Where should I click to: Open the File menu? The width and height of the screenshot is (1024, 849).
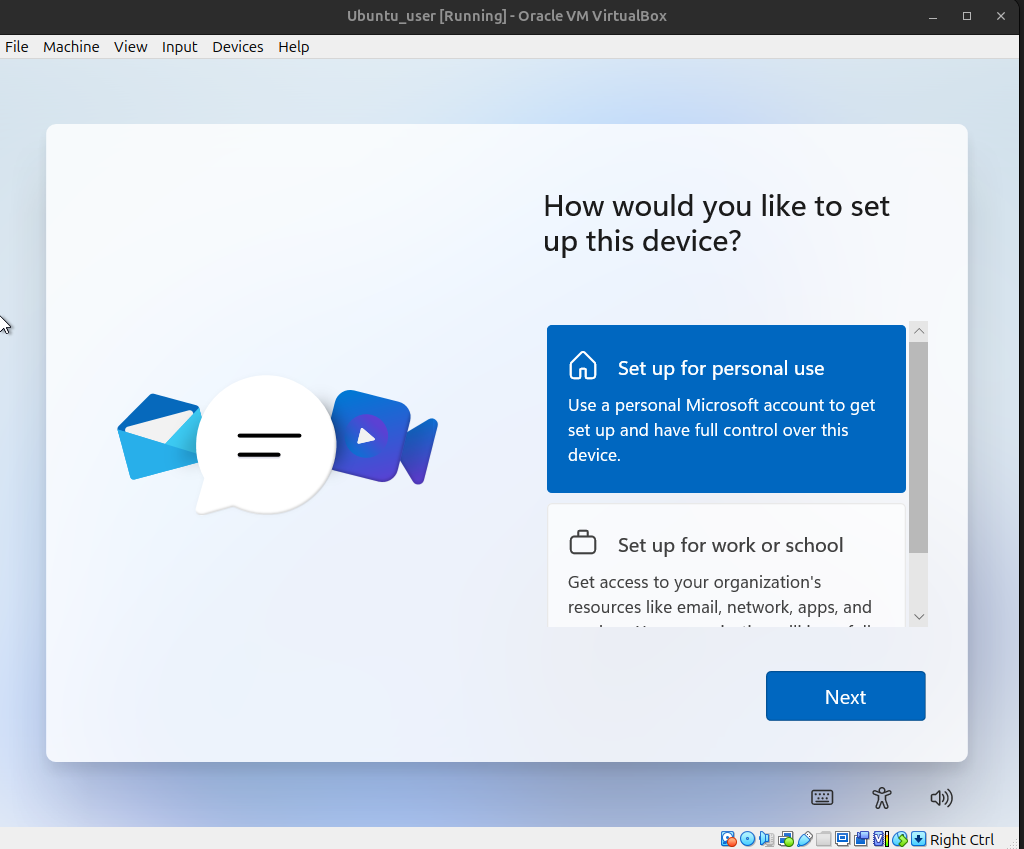pos(16,47)
